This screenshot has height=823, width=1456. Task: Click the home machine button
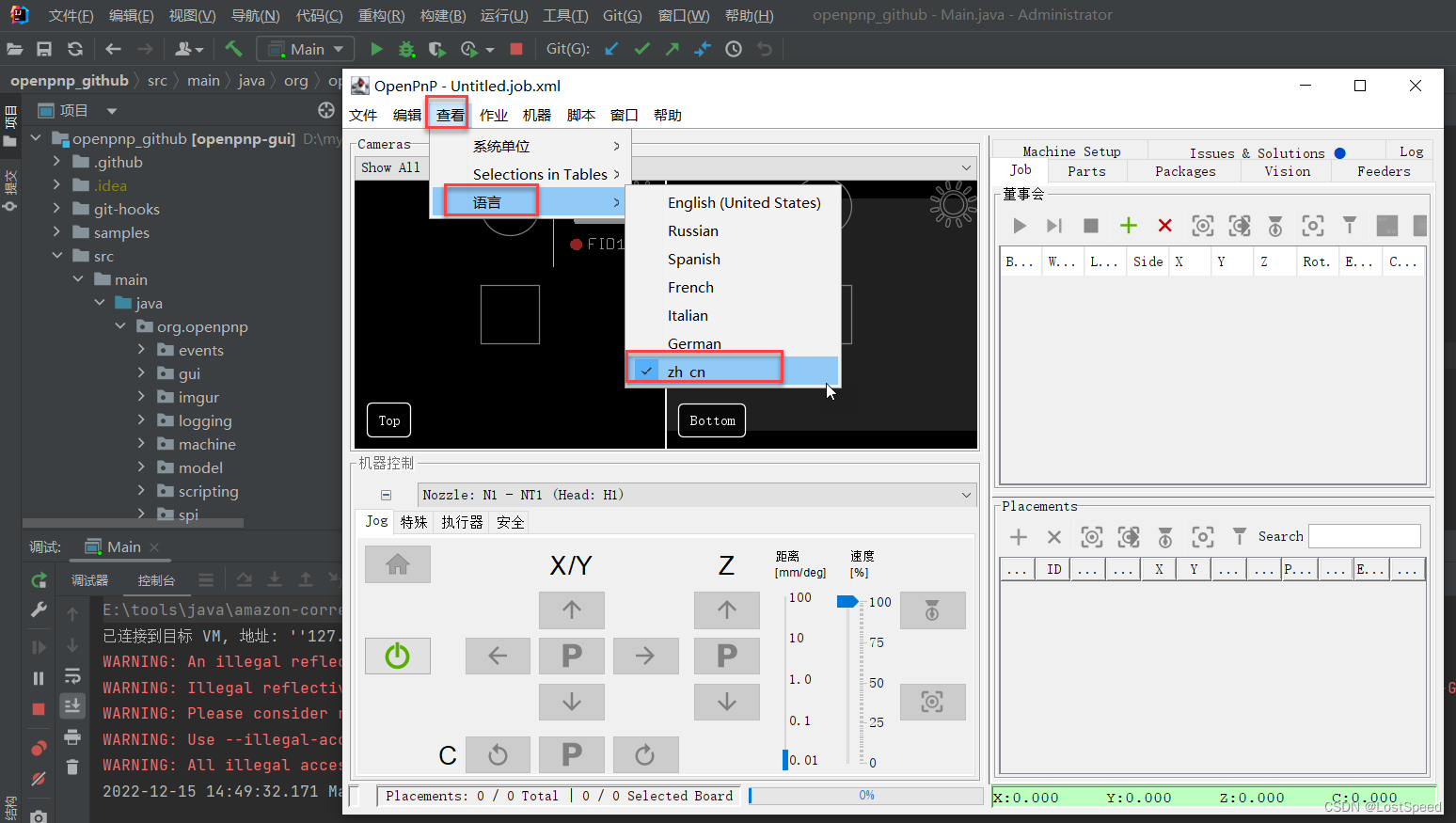398,564
